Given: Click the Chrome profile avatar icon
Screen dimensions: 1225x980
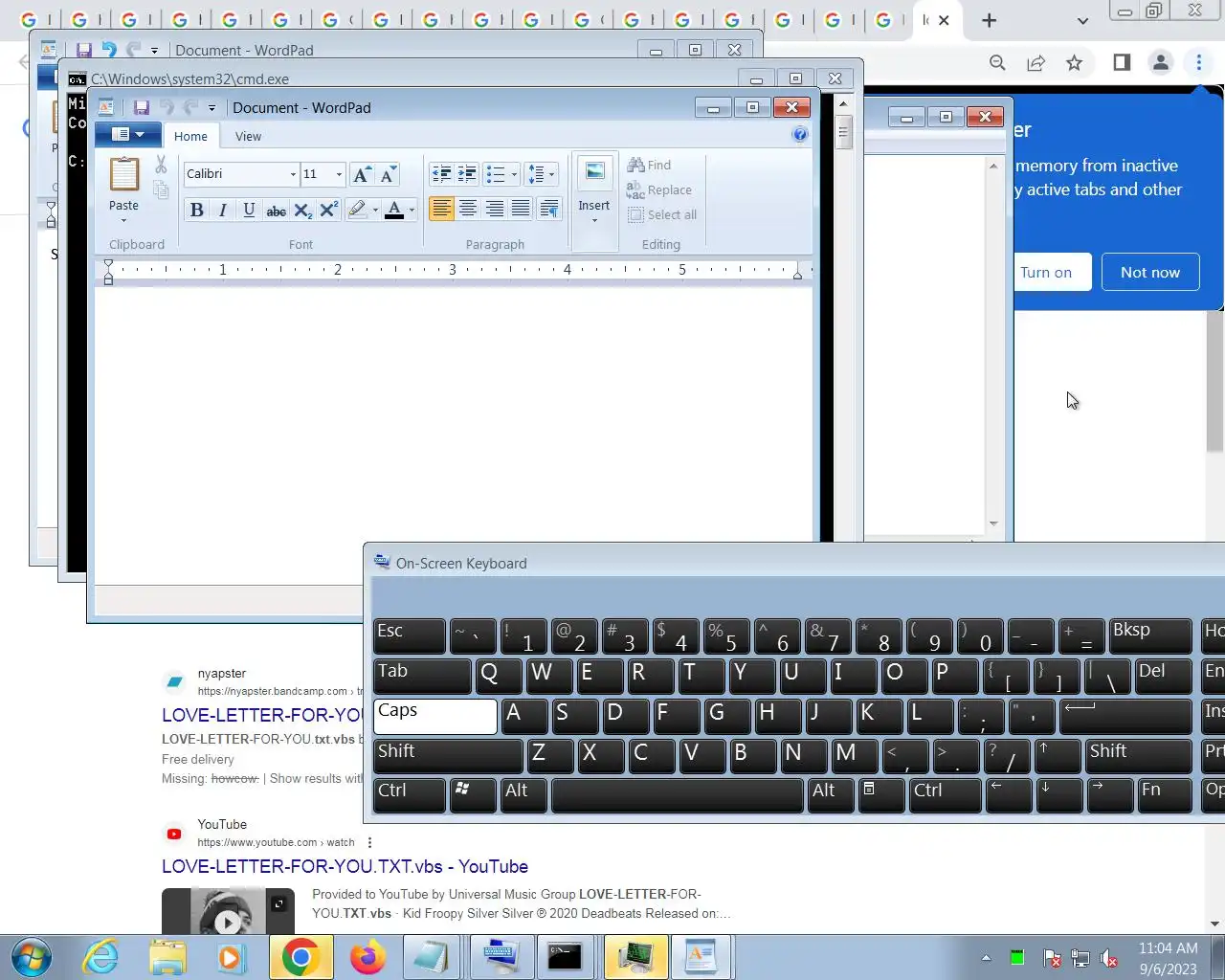Looking at the screenshot, I should coord(1160,63).
